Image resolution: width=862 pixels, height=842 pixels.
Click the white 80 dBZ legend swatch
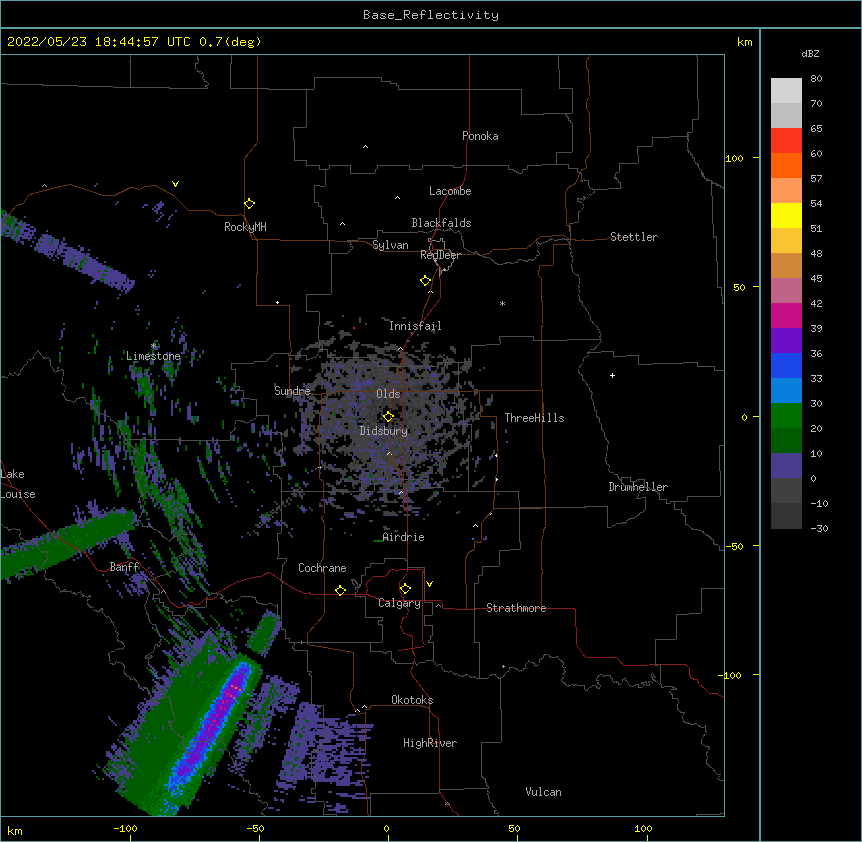pyautogui.click(x=786, y=91)
